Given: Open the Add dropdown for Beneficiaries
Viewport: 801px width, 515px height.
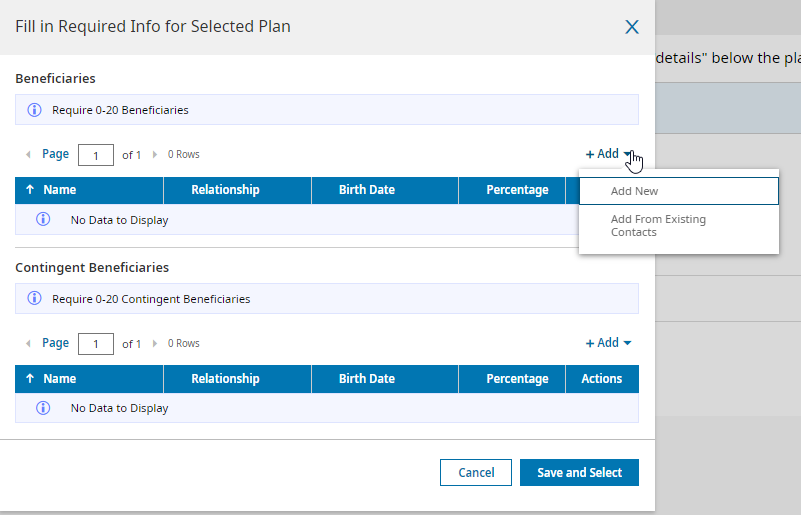Looking at the screenshot, I should click(x=608, y=154).
